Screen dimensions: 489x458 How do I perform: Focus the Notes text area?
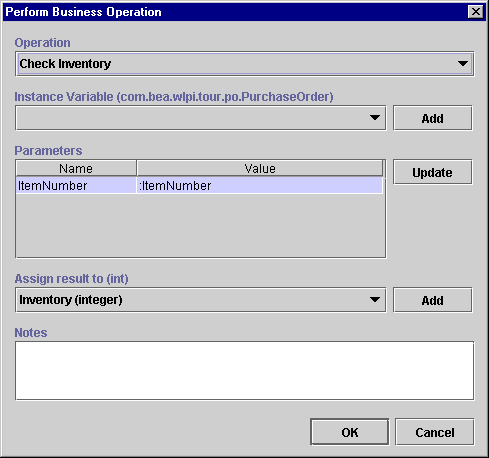[x=244, y=370]
